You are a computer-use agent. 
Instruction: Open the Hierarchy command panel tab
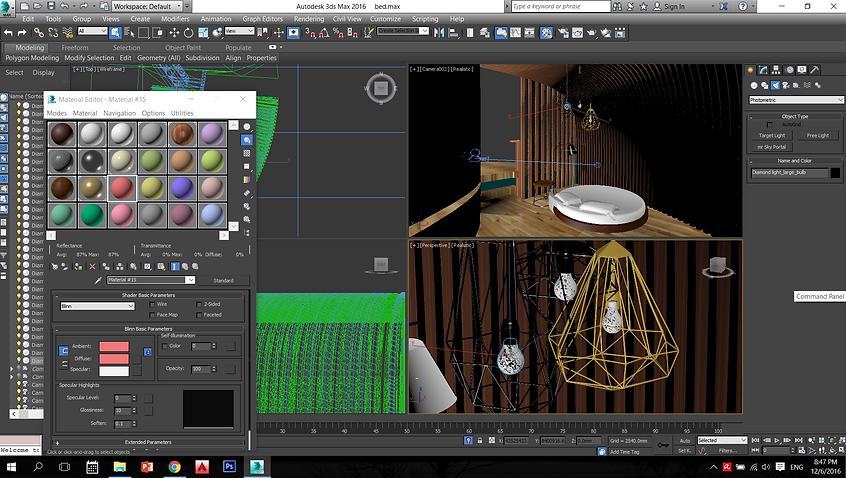tap(776, 70)
